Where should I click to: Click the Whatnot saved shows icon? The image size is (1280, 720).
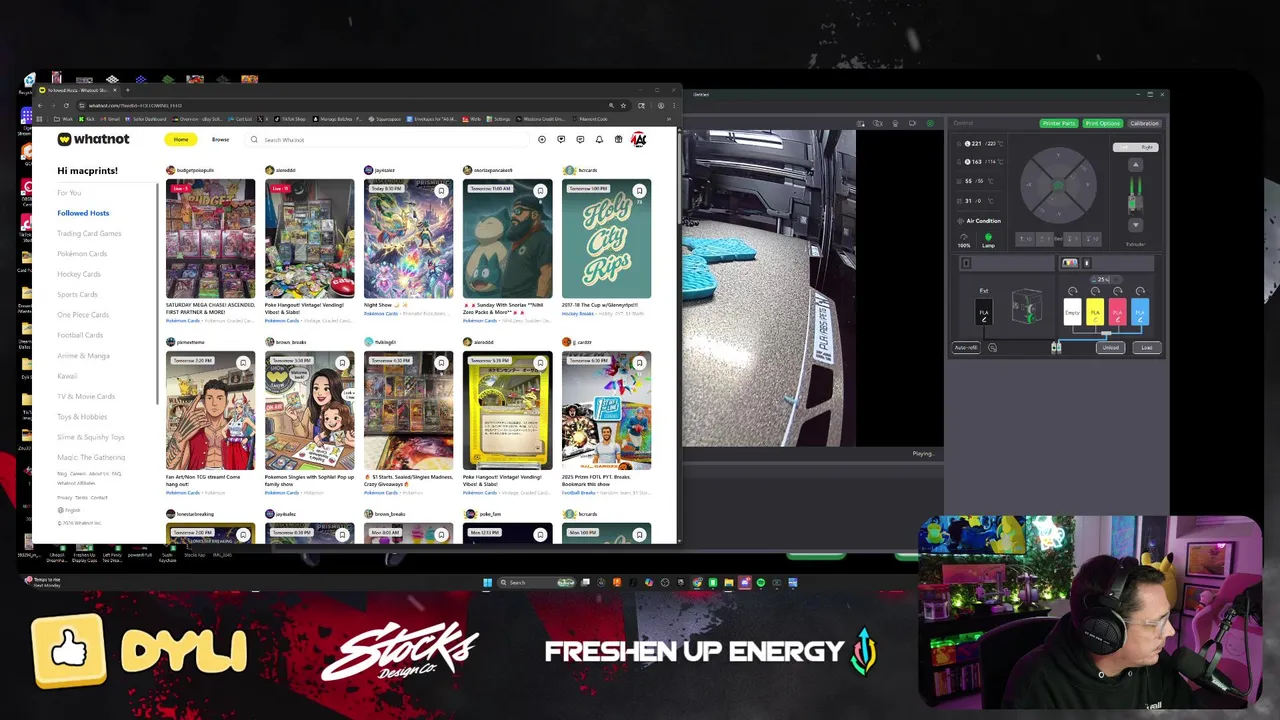click(x=561, y=140)
